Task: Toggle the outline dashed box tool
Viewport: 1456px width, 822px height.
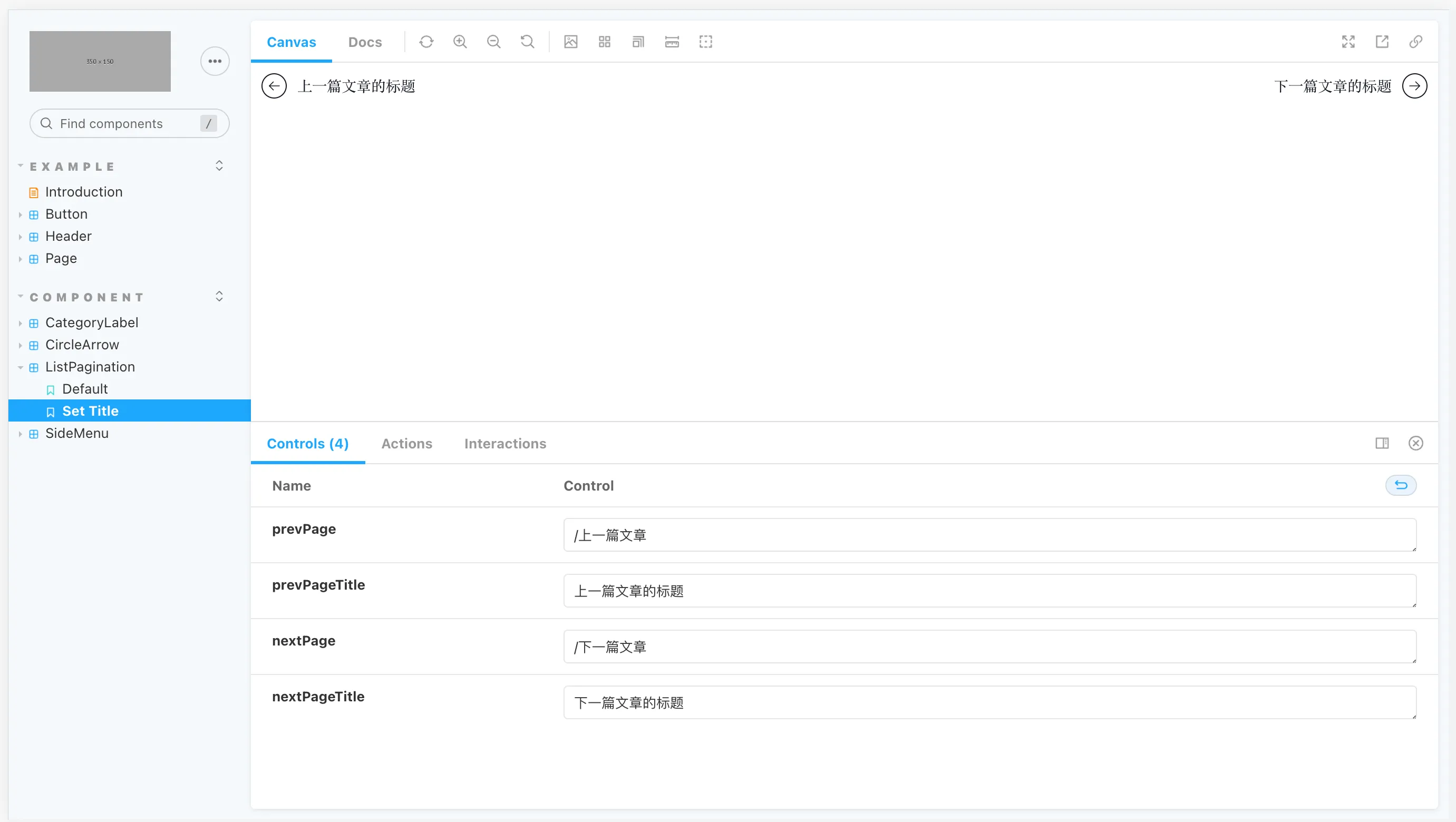Action: click(x=705, y=42)
